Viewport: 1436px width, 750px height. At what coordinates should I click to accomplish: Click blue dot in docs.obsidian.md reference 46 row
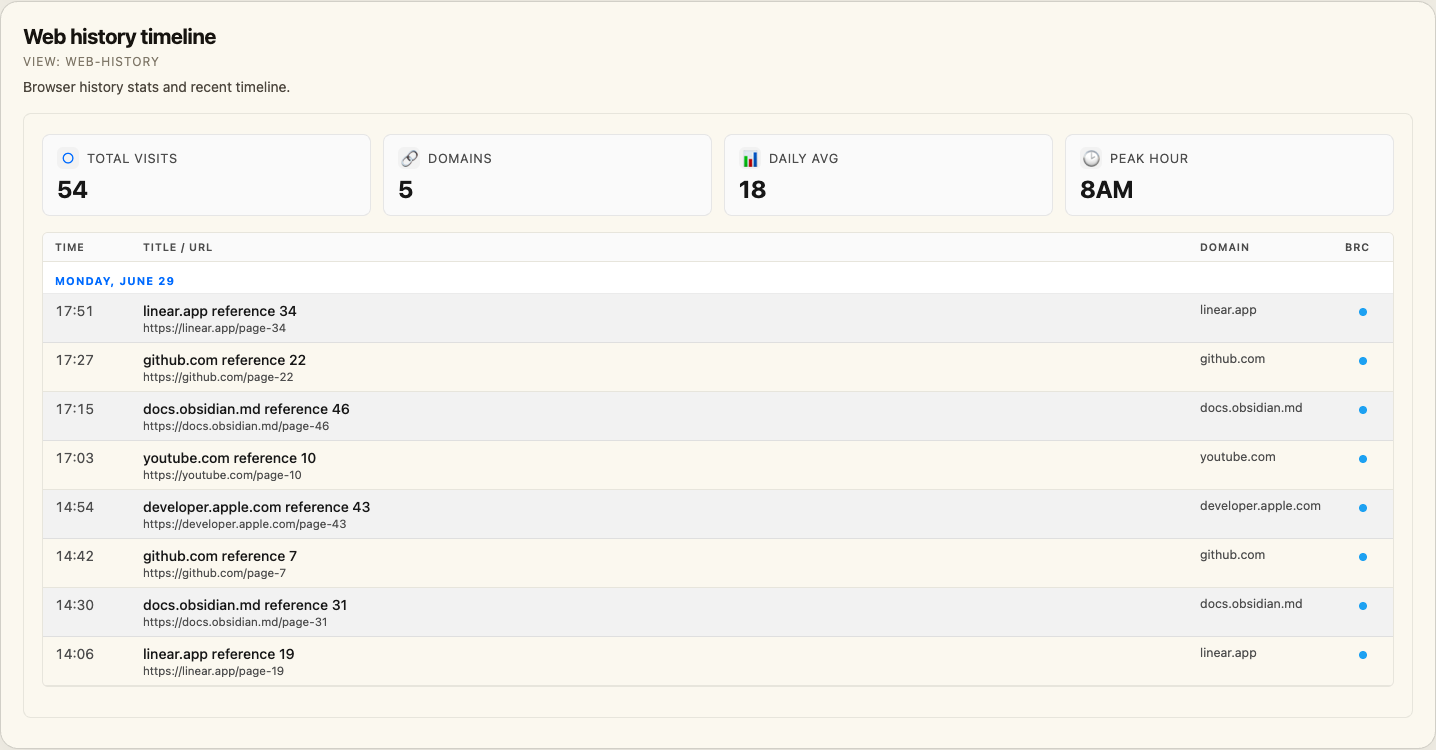tap(1362, 410)
